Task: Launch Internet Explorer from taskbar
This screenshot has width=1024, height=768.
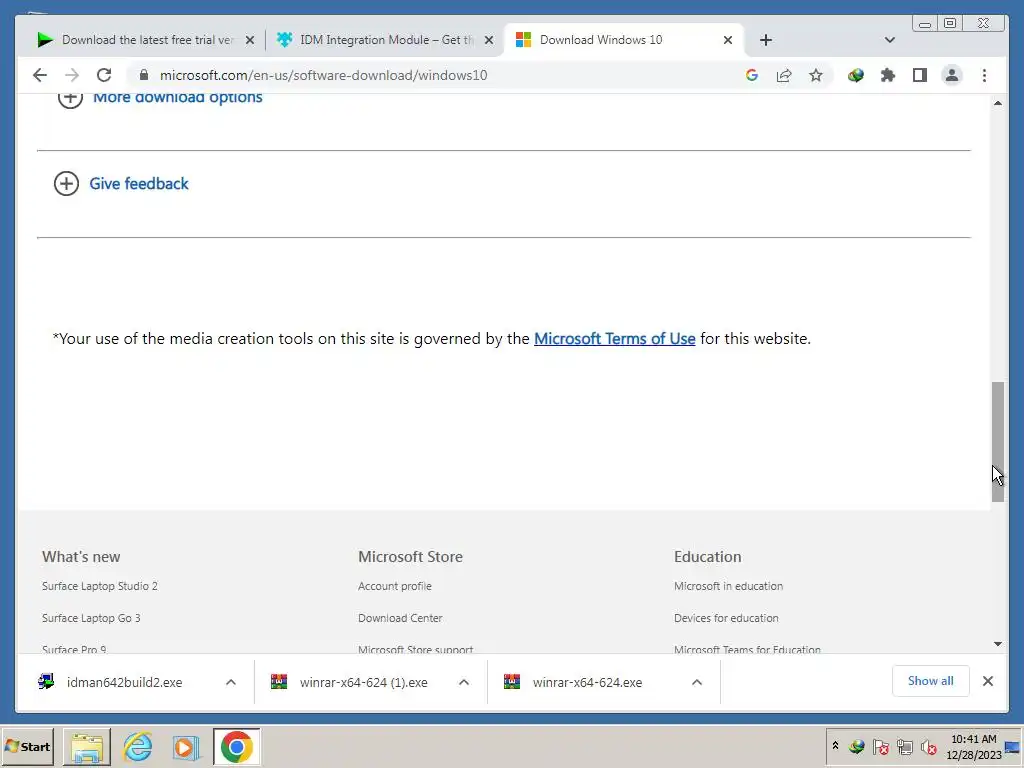Action: [x=138, y=746]
